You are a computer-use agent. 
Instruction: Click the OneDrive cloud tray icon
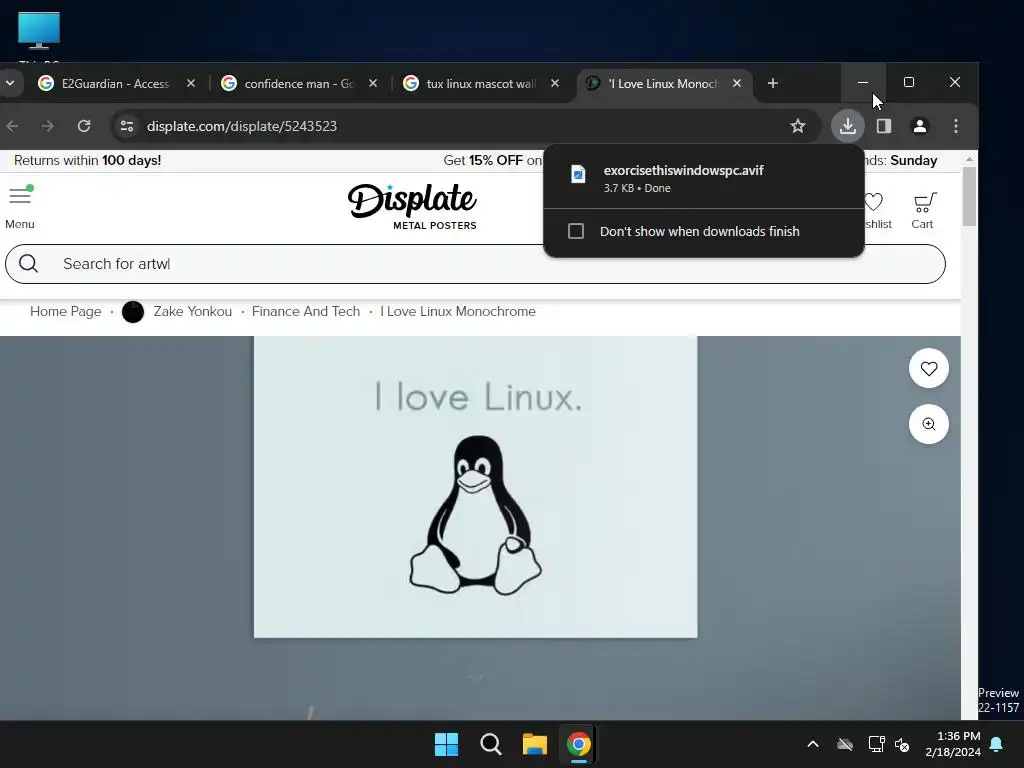click(x=845, y=744)
